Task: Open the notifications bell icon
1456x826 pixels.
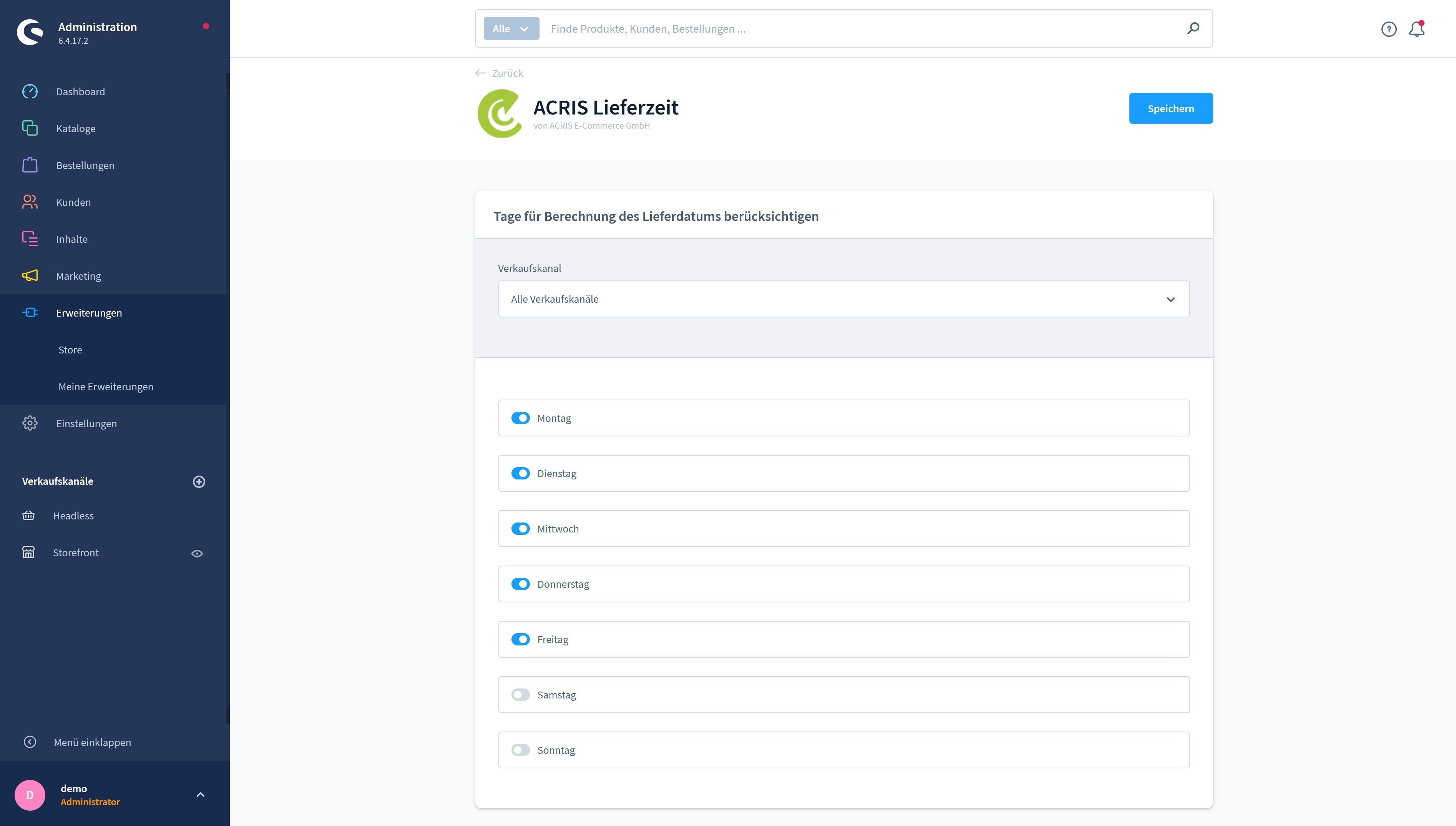Action: click(x=1417, y=29)
